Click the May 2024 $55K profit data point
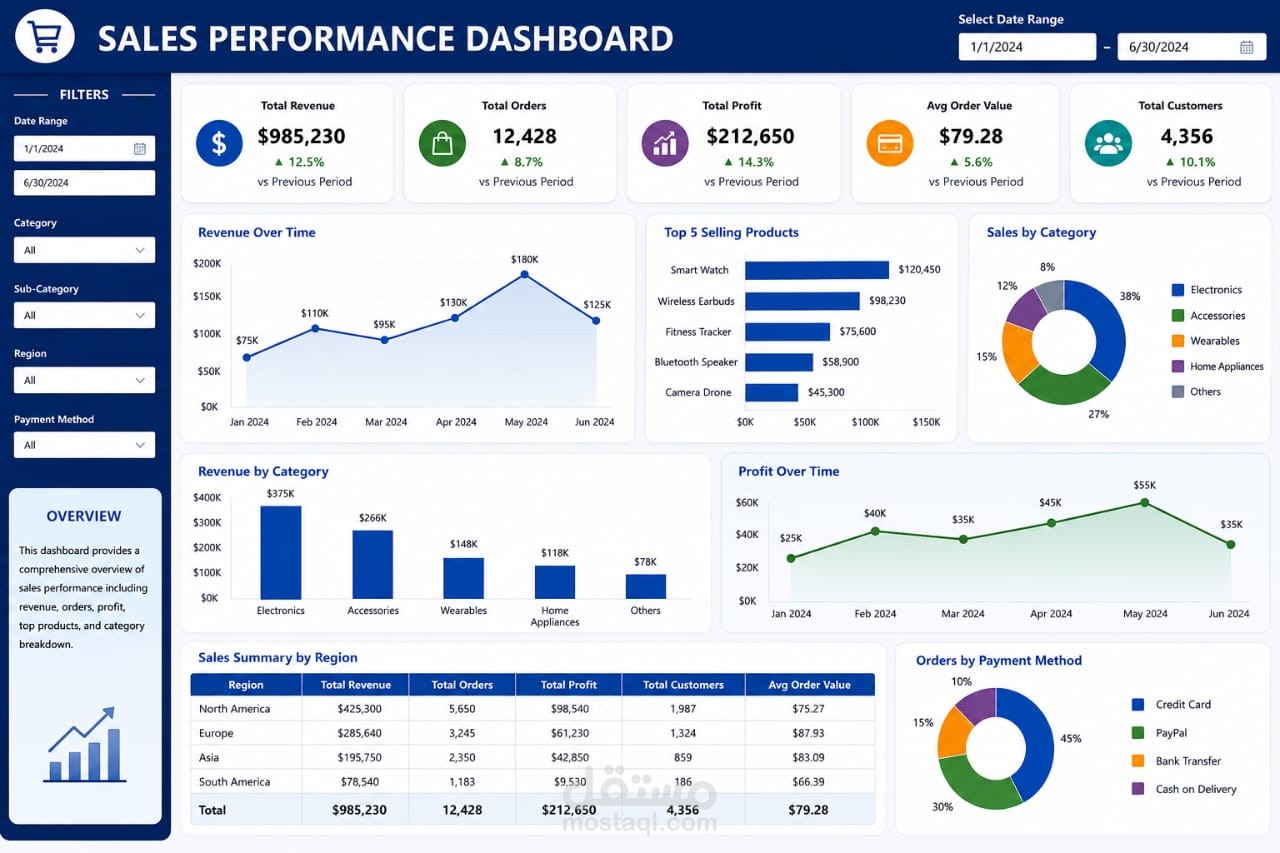The width and height of the screenshot is (1280, 853). 1145,503
